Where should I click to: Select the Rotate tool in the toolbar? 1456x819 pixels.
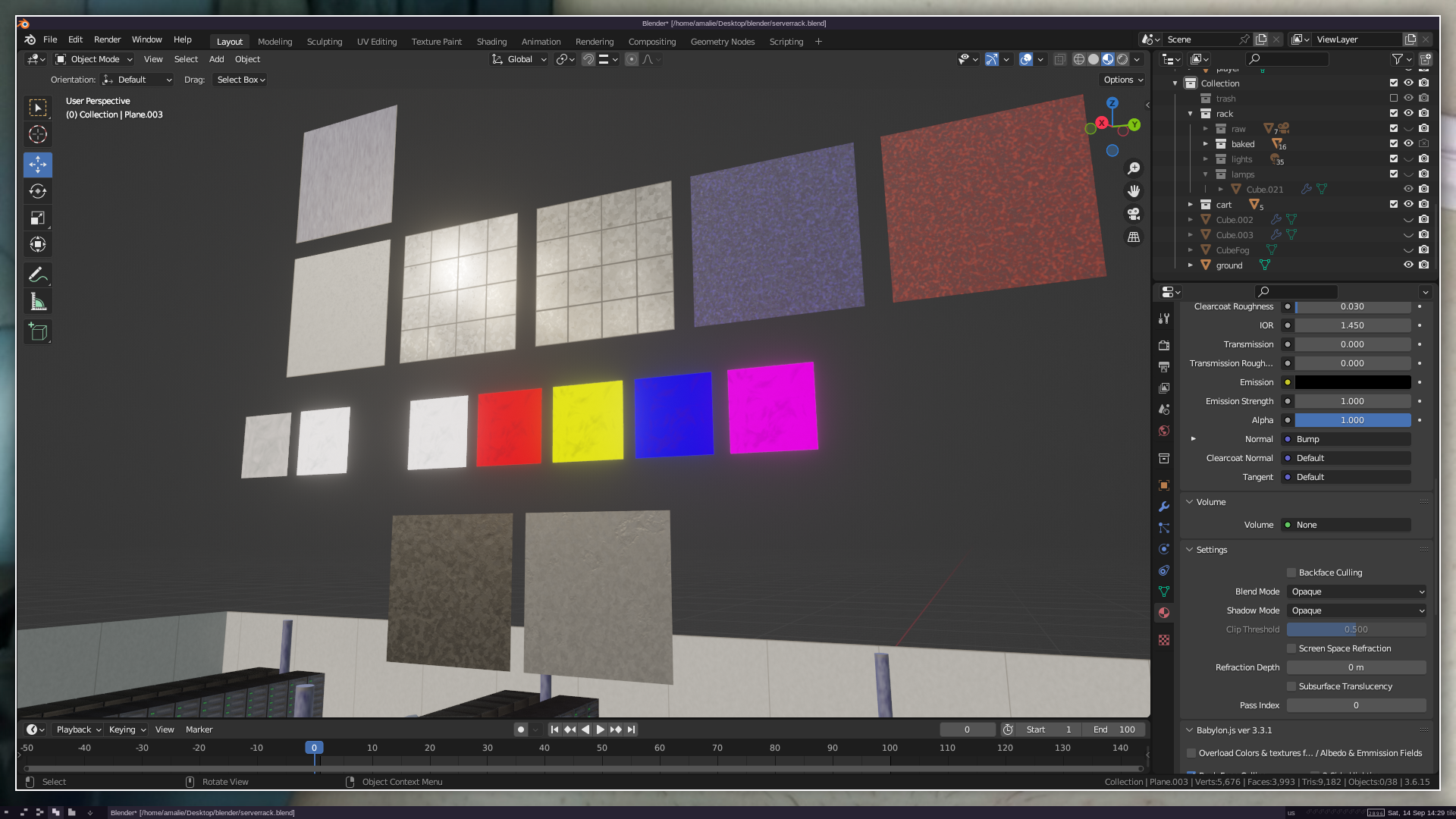(38, 191)
